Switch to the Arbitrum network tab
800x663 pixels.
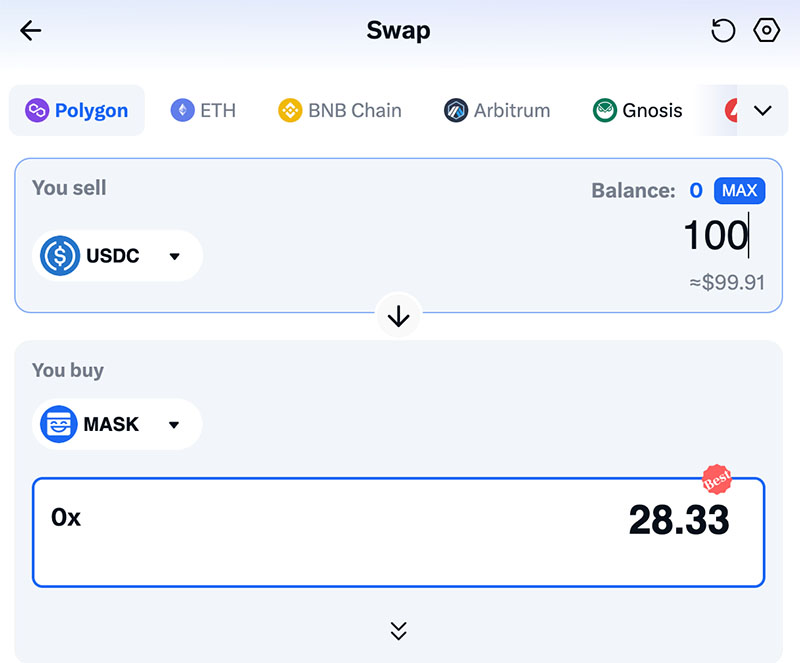497,110
